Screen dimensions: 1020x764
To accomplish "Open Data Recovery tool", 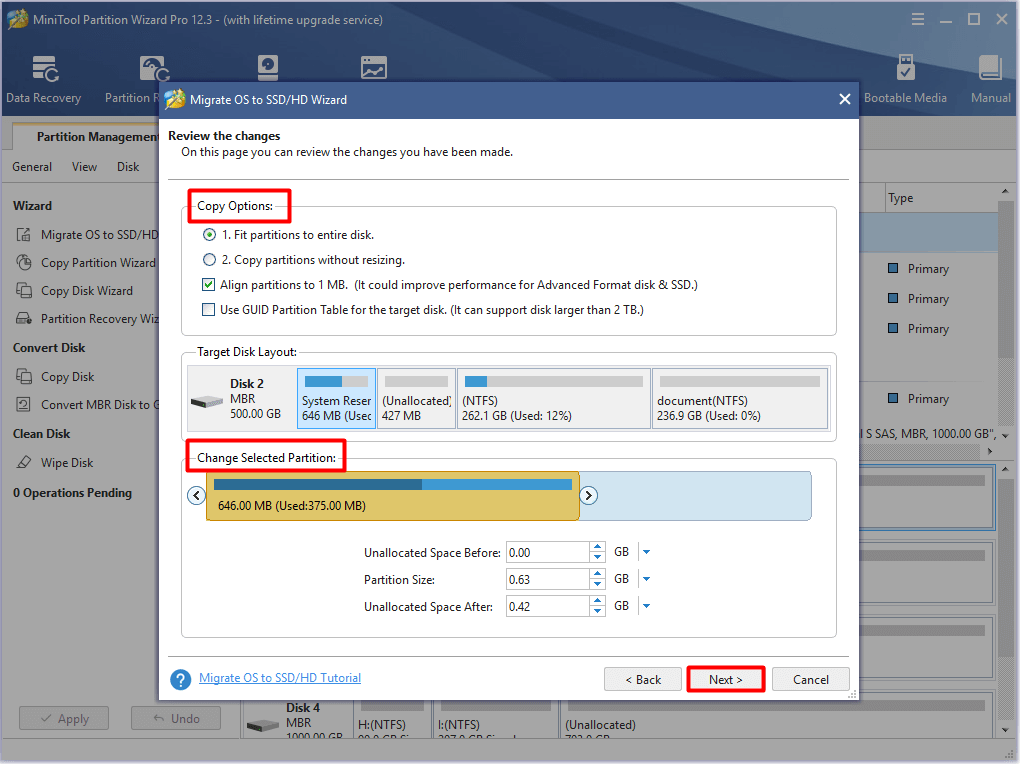I will pyautogui.click(x=44, y=79).
